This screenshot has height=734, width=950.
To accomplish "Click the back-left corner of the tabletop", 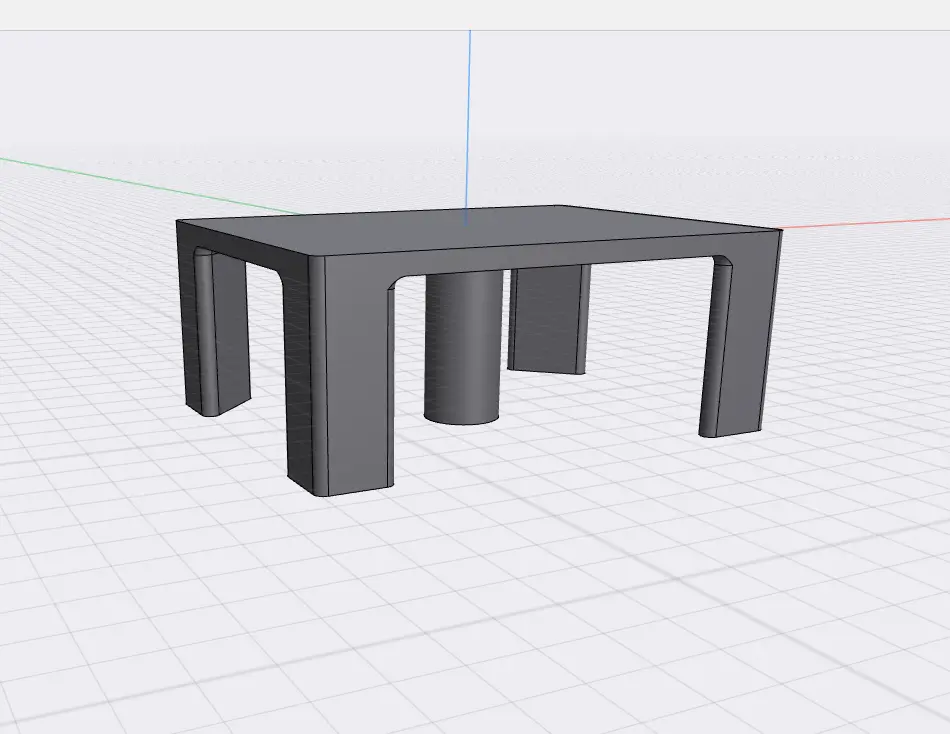I will pos(179,221).
